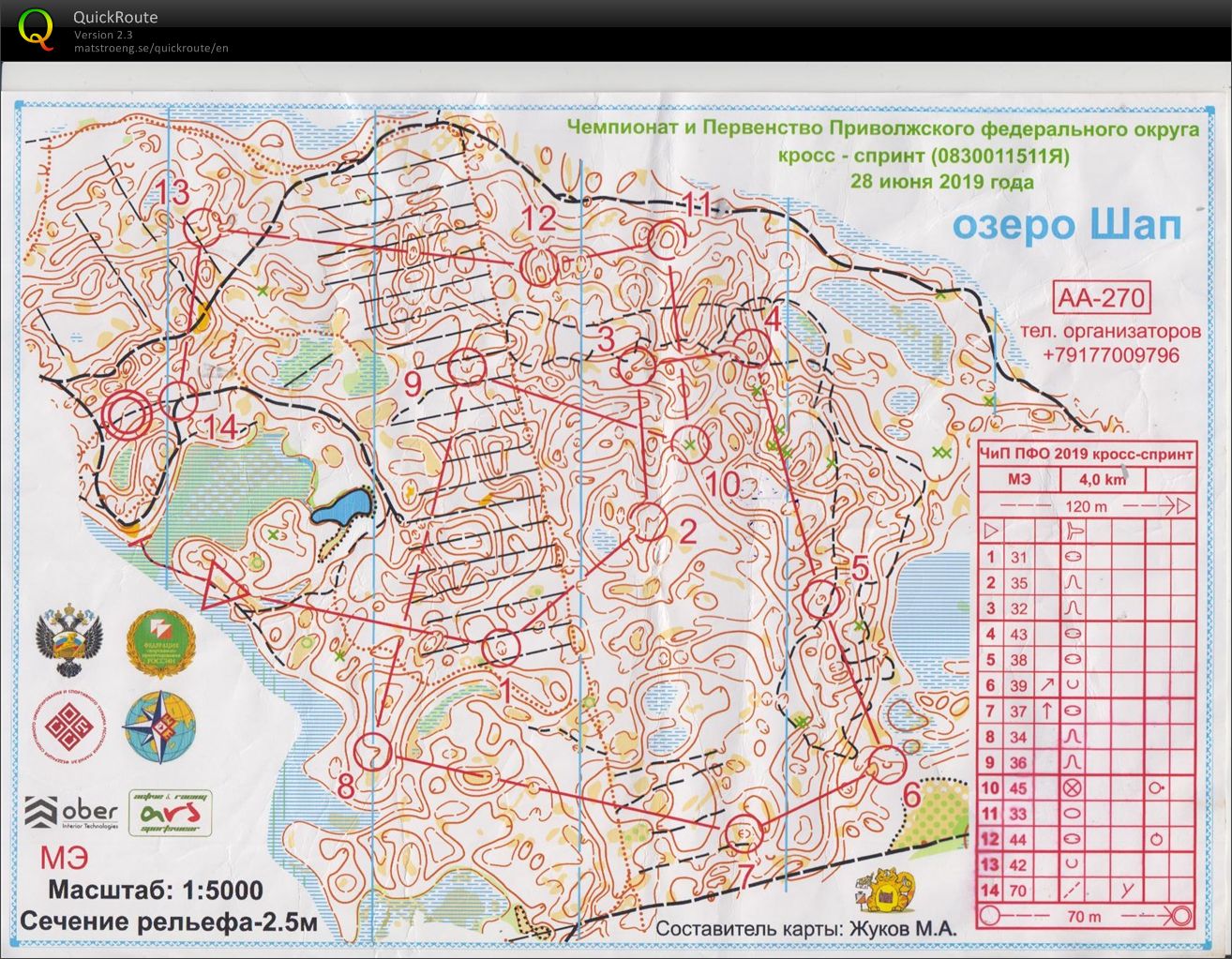Screen dimensions: 1232x959
Task: Click the QuickRoute Q logo
Action: pyautogui.click(x=36, y=28)
